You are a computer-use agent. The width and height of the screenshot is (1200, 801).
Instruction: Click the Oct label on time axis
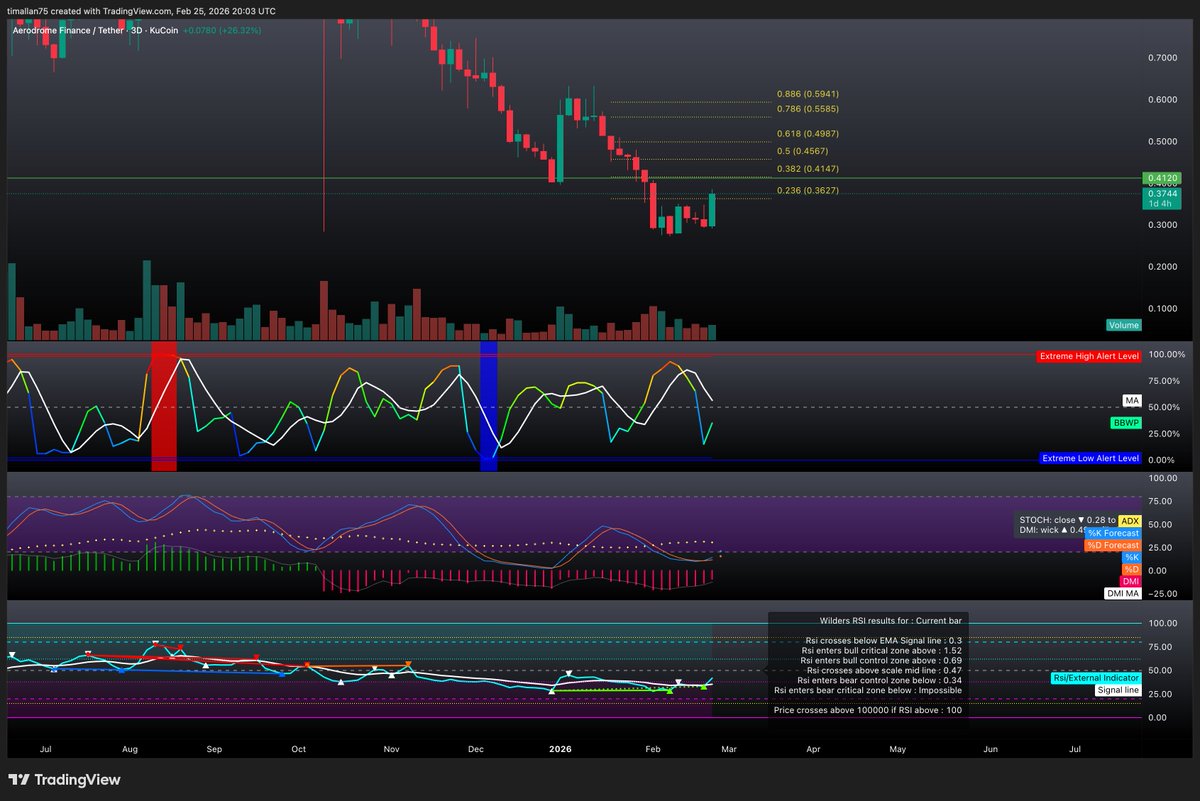pos(299,747)
